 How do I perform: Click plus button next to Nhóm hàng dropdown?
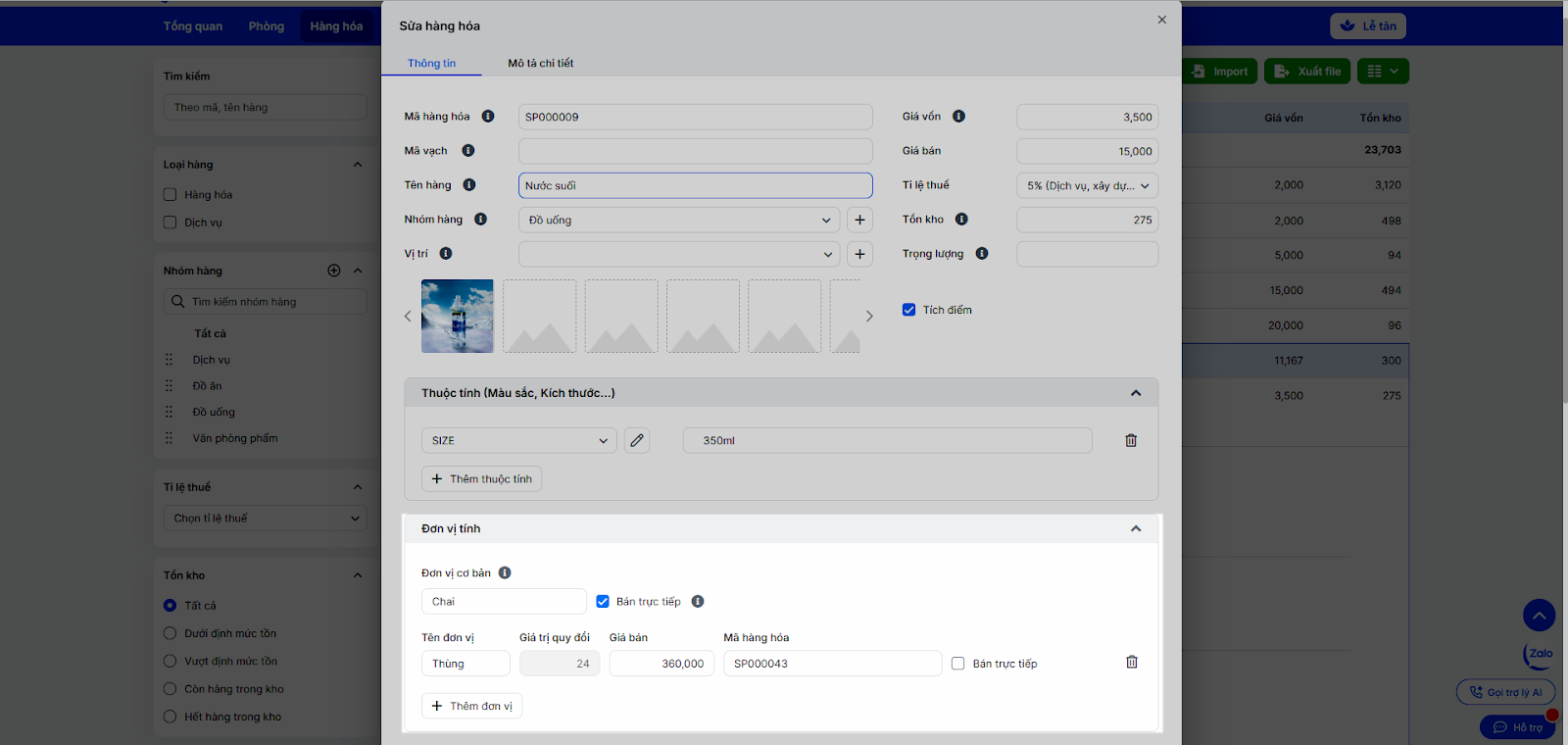(x=859, y=221)
